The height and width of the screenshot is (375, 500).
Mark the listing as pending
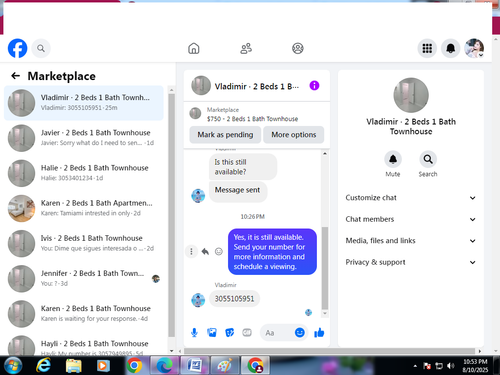[x=225, y=135]
